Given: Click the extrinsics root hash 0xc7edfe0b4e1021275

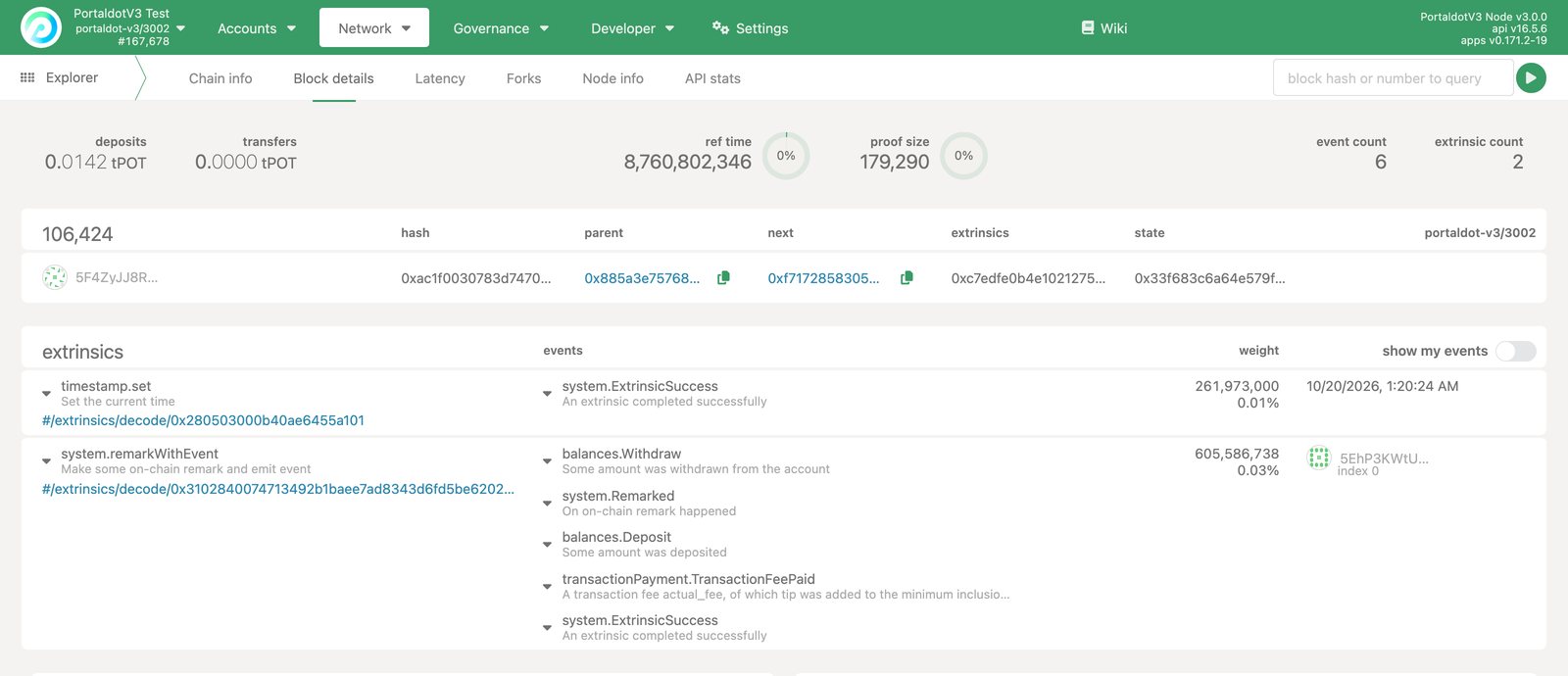Looking at the screenshot, I should point(1028,278).
